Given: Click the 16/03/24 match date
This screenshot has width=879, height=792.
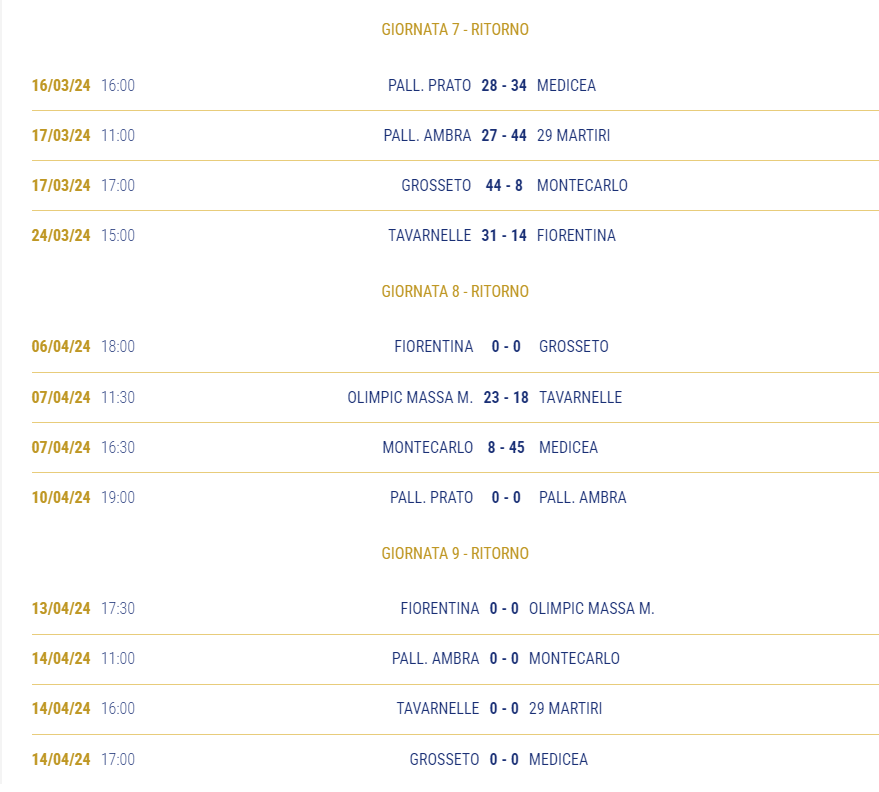Looking at the screenshot, I should click(x=61, y=85).
